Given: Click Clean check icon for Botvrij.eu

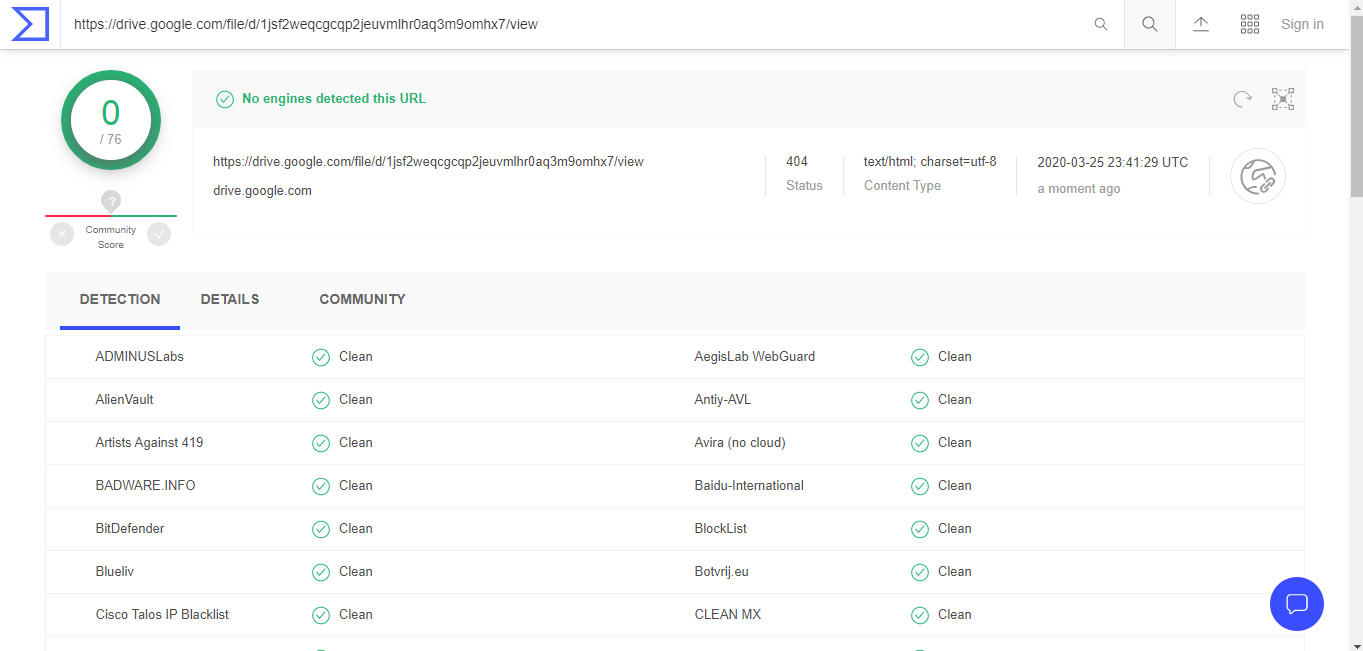Looking at the screenshot, I should pyautogui.click(x=920, y=572).
